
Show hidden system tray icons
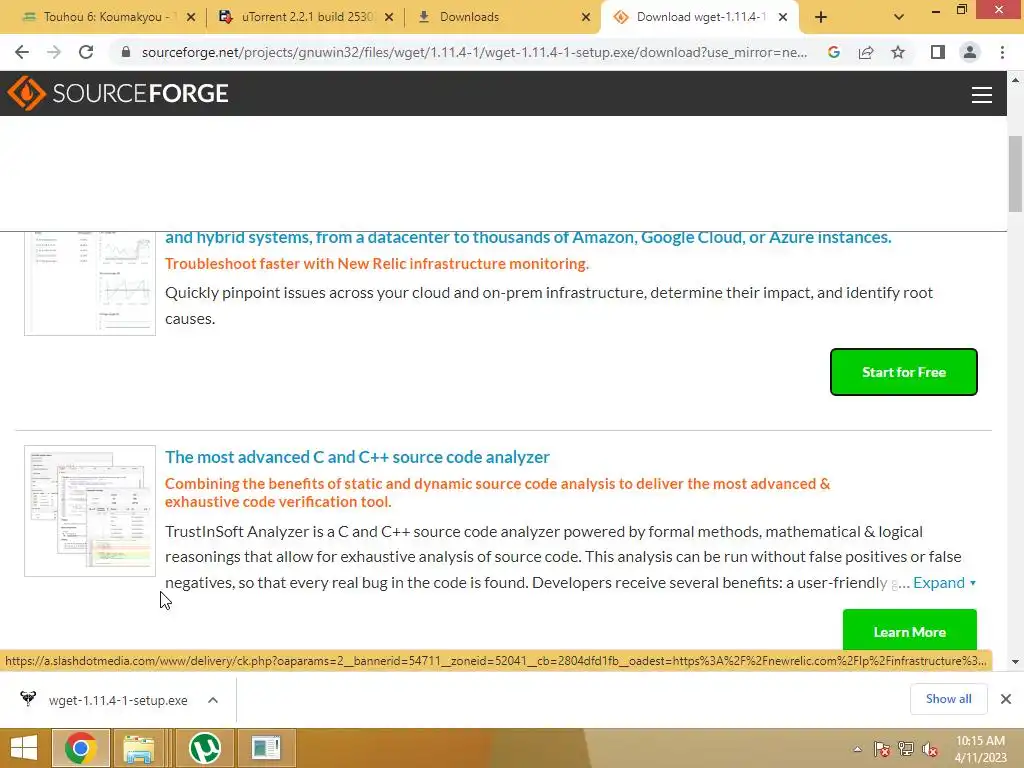(857, 749)
